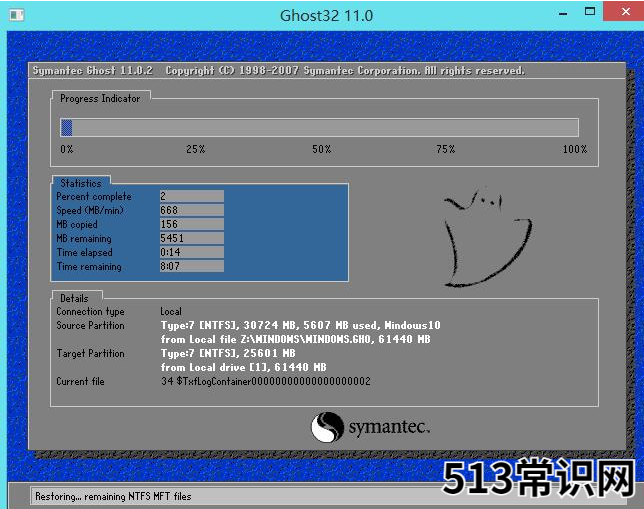Click the Details panel header
This screenshot has width=644, height=509.
(74, 298)
